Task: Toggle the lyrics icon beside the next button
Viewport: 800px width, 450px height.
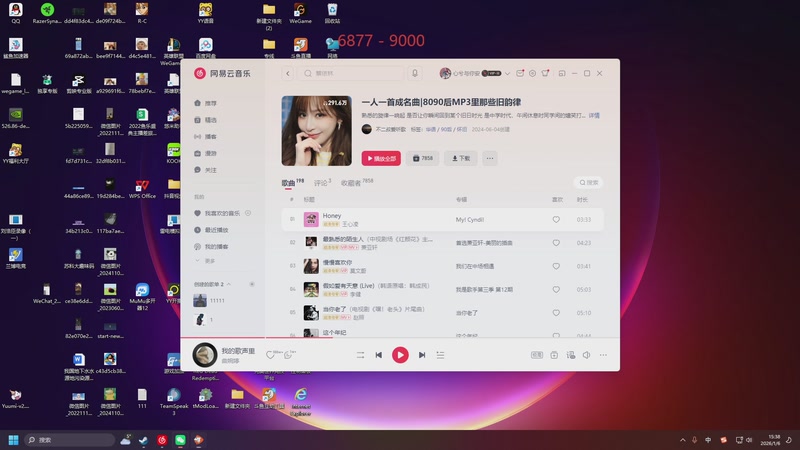Action: (440, 355)
